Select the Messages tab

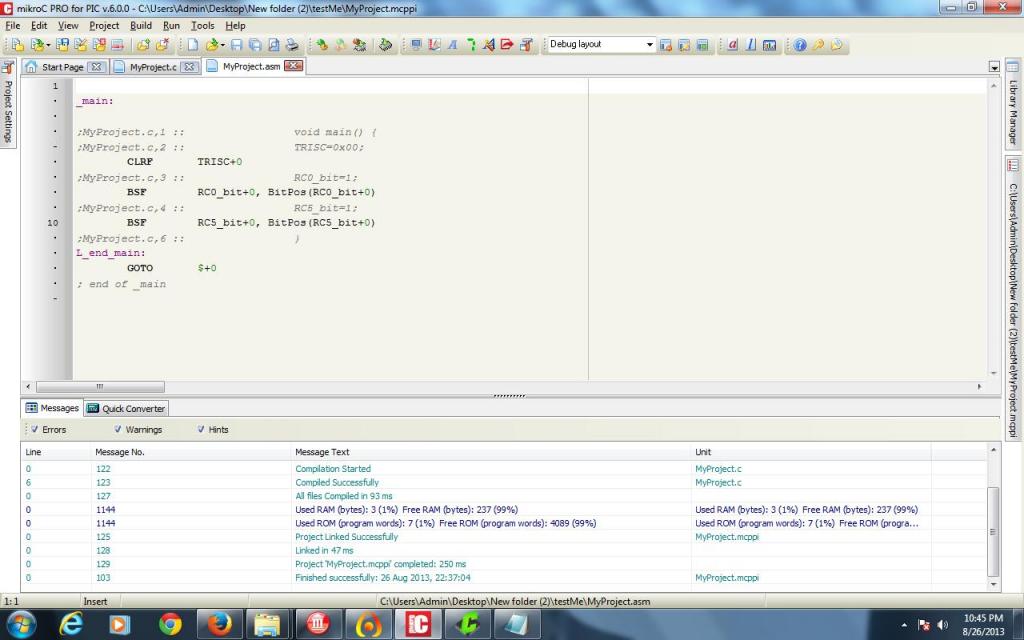(52, 408)
